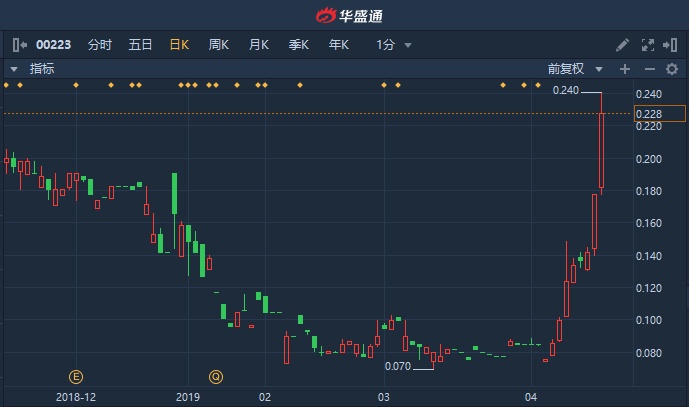Image resolution: width=689 pixels, height=407 pixels.
Task: Open the pencil drawing tool
Action: tap(622, 45)
